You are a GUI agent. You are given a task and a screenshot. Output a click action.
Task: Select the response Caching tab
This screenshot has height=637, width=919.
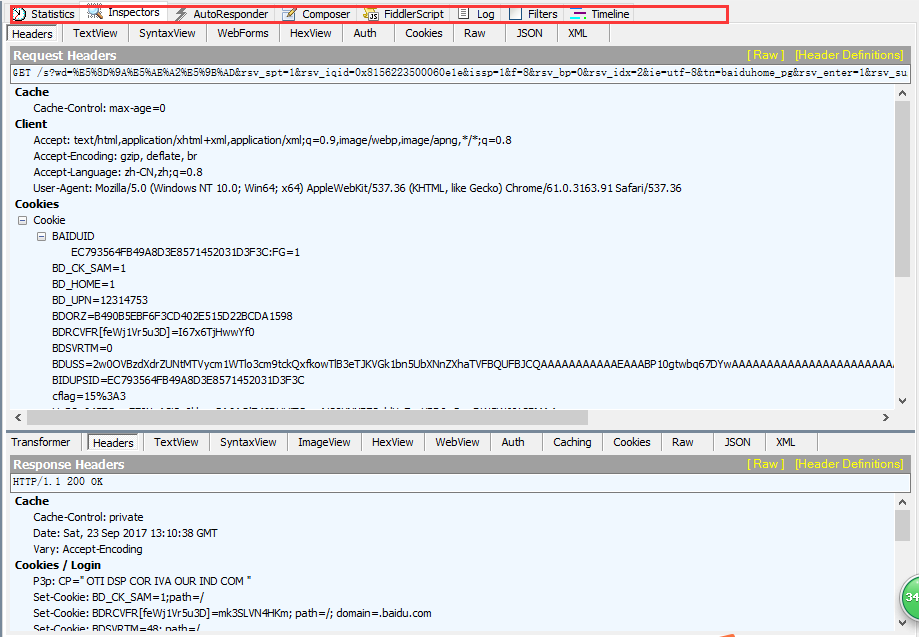tap(572, 442)
